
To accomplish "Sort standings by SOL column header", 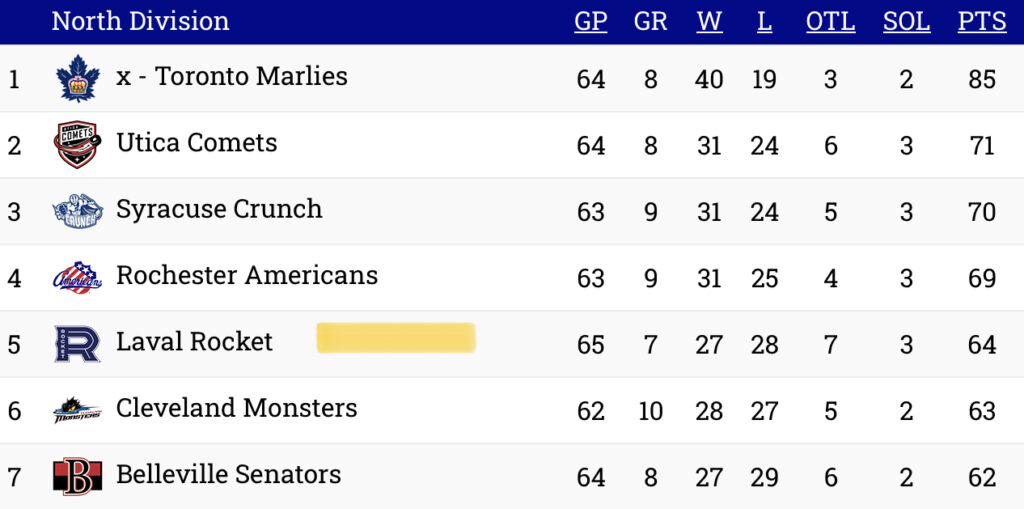I will pos(906,21).
